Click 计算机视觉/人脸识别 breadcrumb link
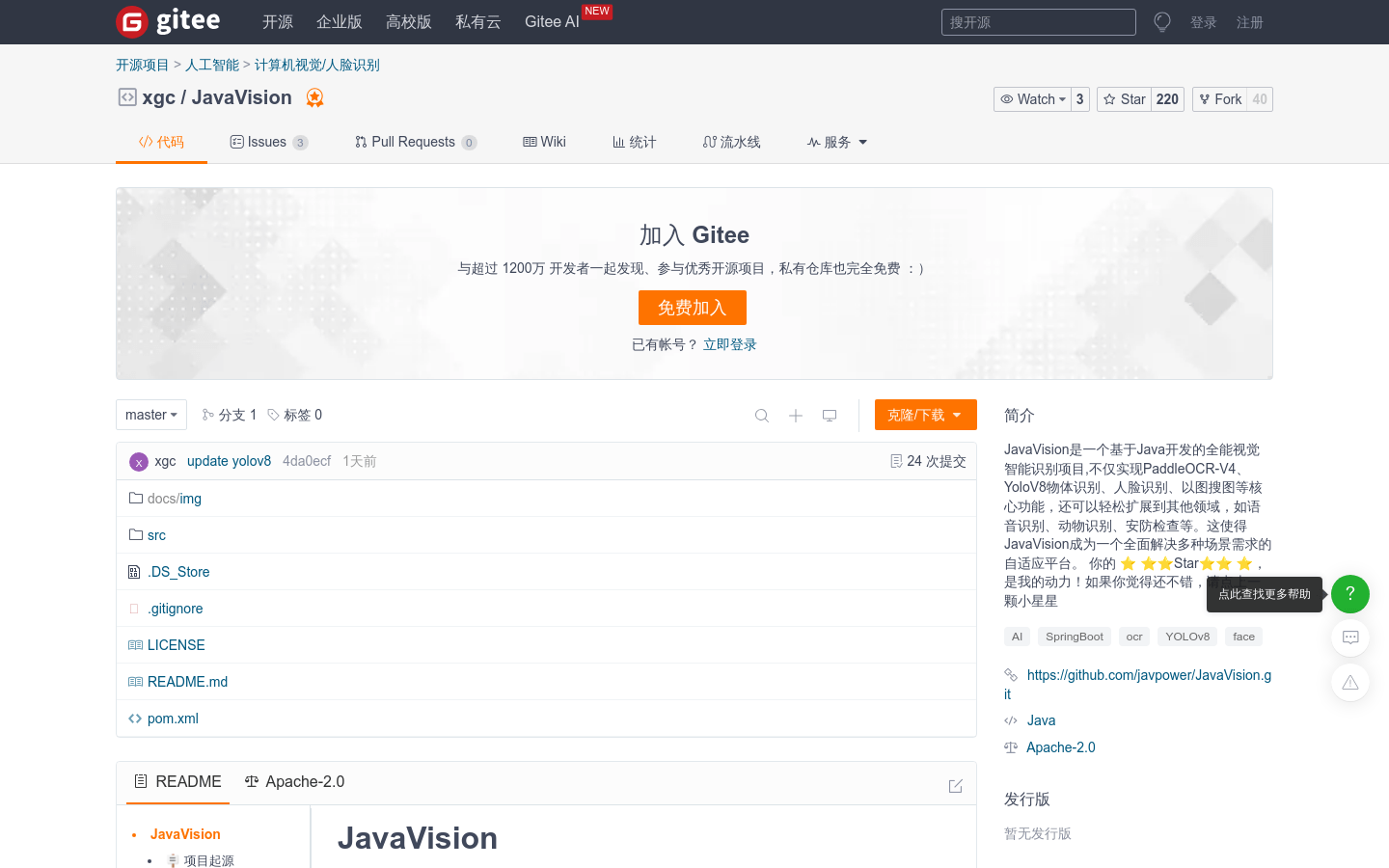The image size is (1389, 868). (317, 65)
